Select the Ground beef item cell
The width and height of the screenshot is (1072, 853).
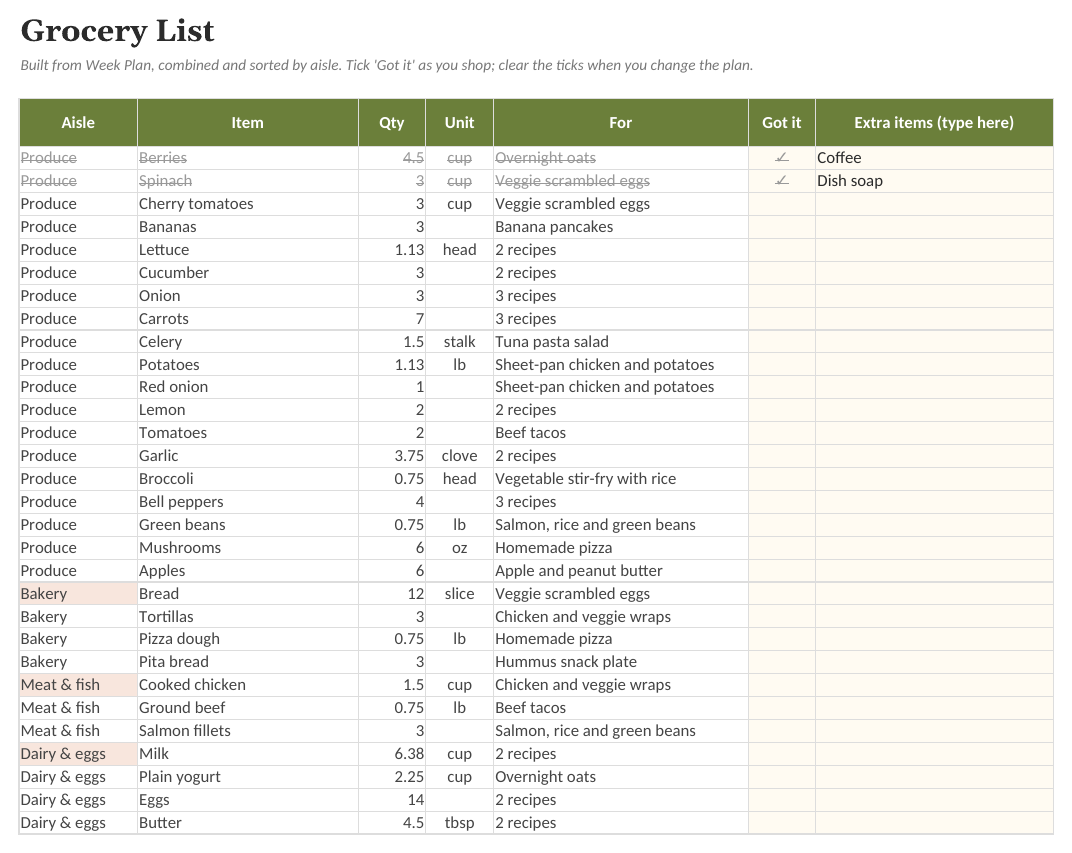[247, 708]
